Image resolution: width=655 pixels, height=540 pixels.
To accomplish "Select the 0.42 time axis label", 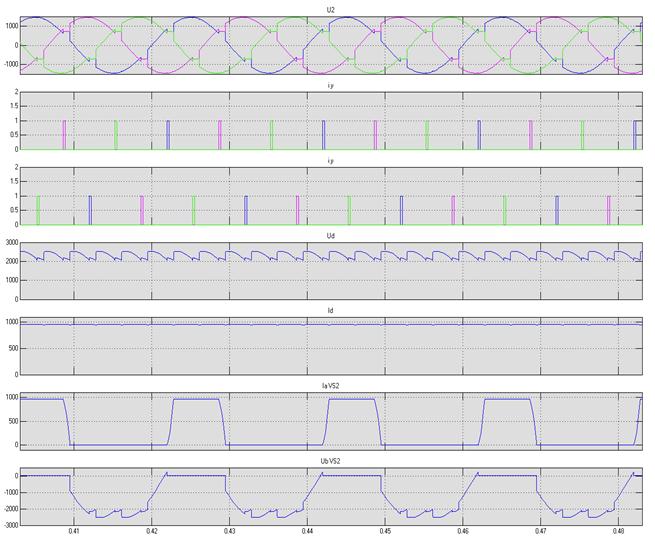I will click(x=152, y=531).
